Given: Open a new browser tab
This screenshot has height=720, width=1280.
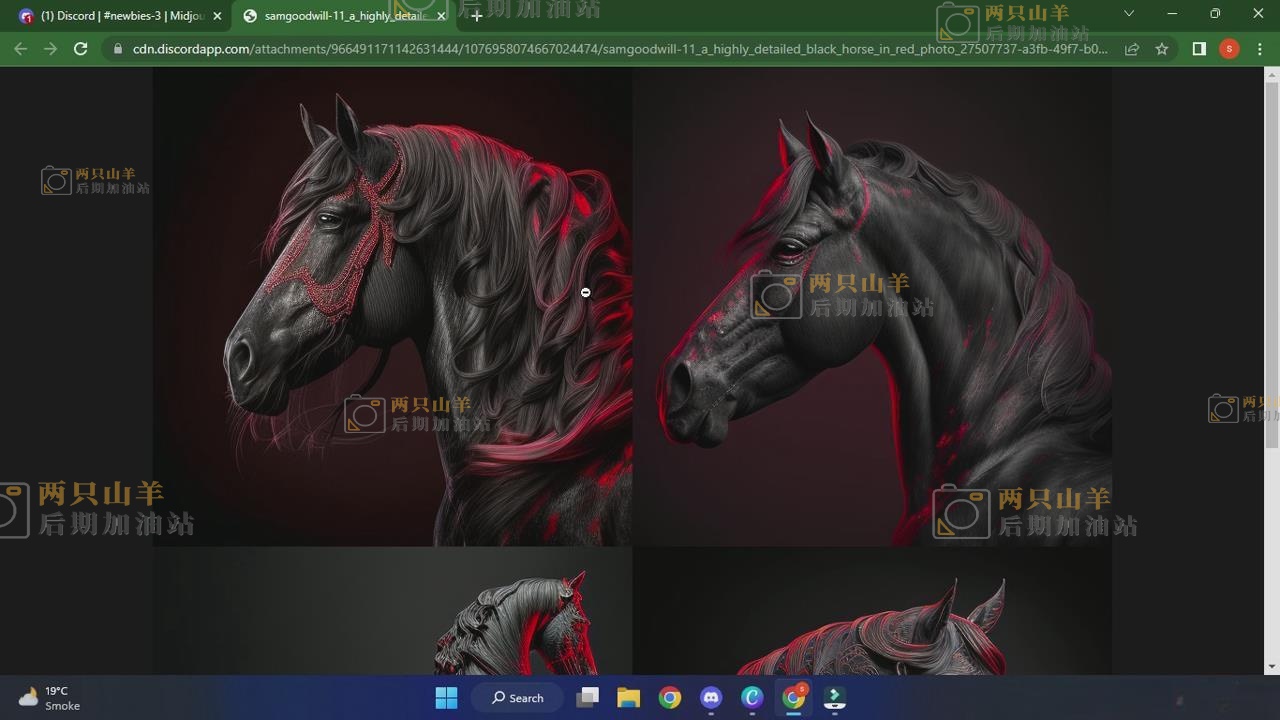Looking at the screenshot, I should point(477,16).
